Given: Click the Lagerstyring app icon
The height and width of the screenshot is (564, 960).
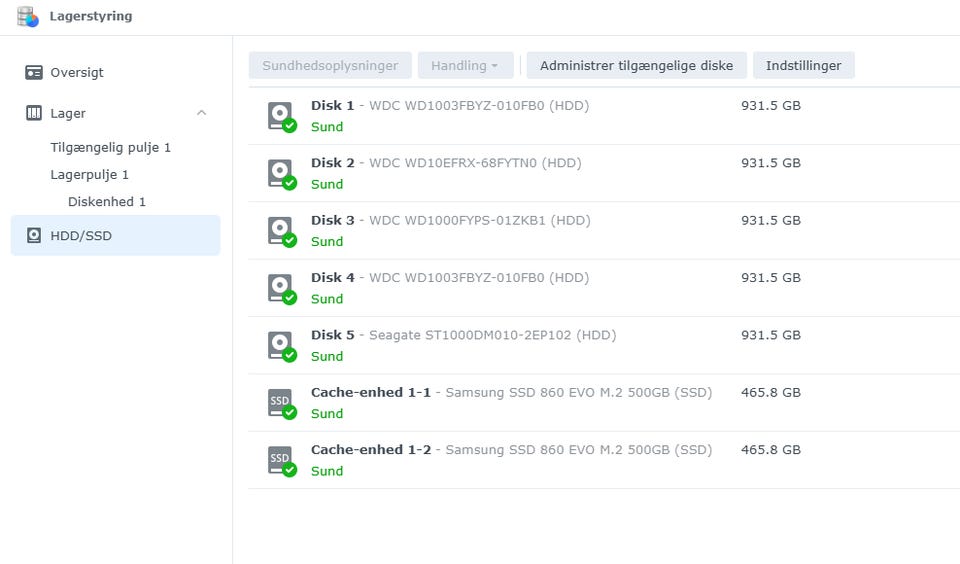Looking at the screenshot, I should click(28, 16).
